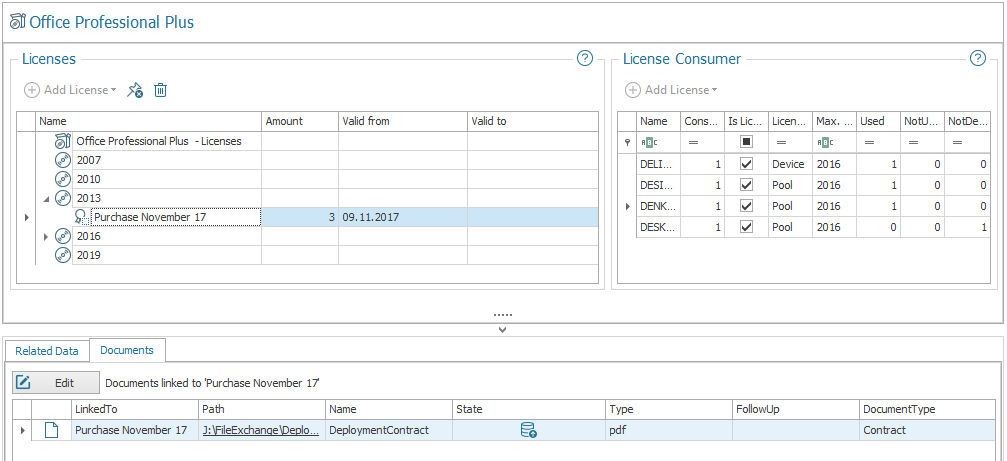Click the Device license type cell
The image size is (1007, 461).
click(x=790, y=164)
